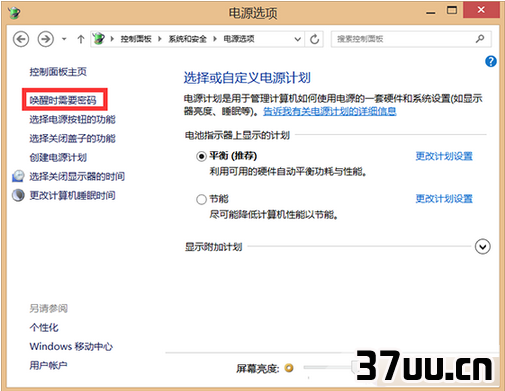505x391 pixels.
Task: Open 个性化 link
Action: [x=44, y=327]
